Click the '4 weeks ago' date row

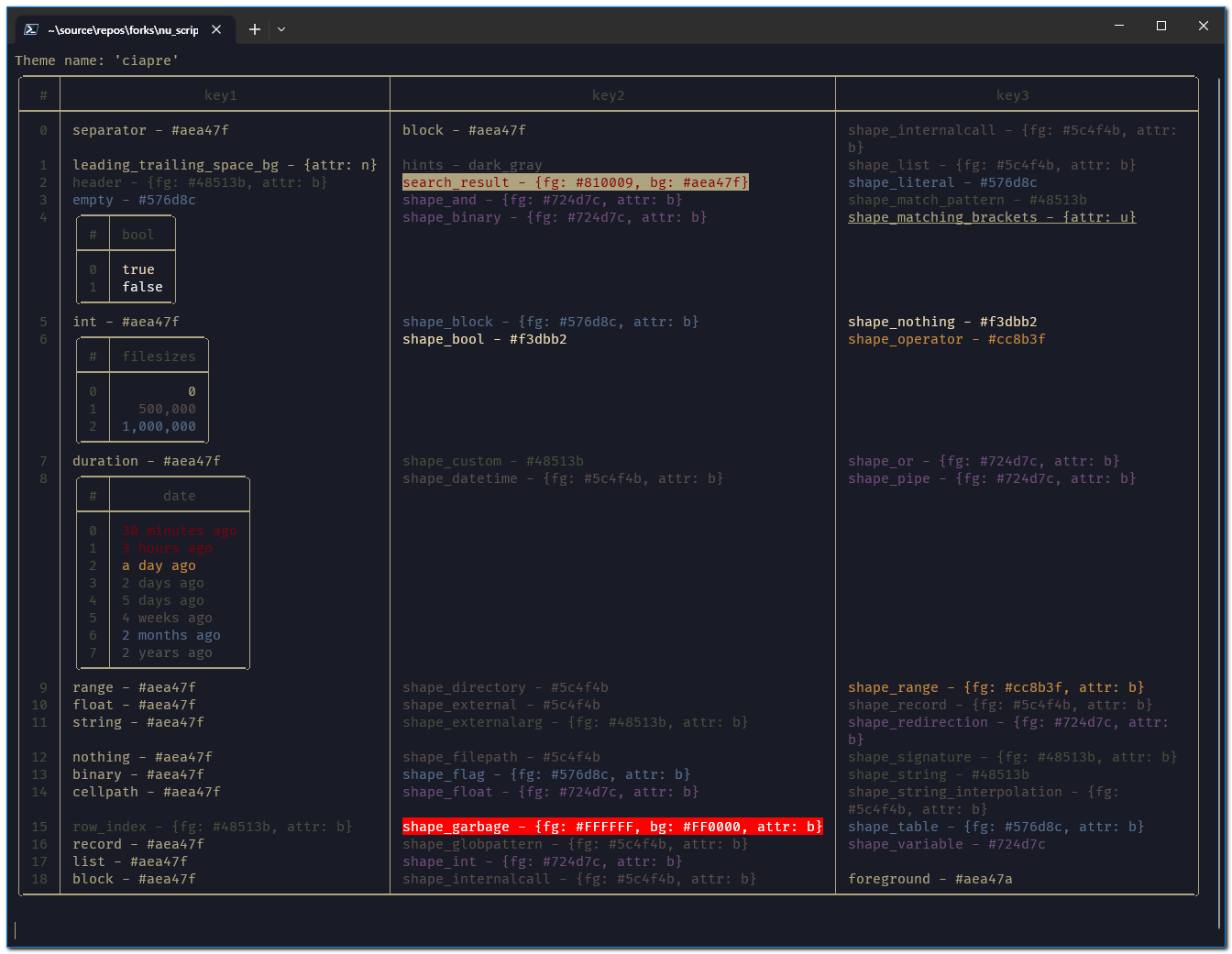click(x=167, y=618)
